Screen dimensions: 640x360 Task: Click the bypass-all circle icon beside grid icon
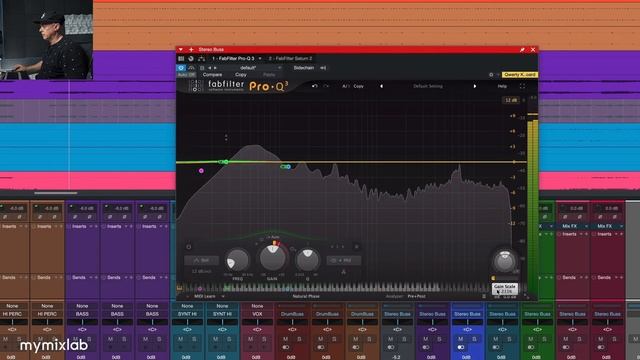coord(191,58)
